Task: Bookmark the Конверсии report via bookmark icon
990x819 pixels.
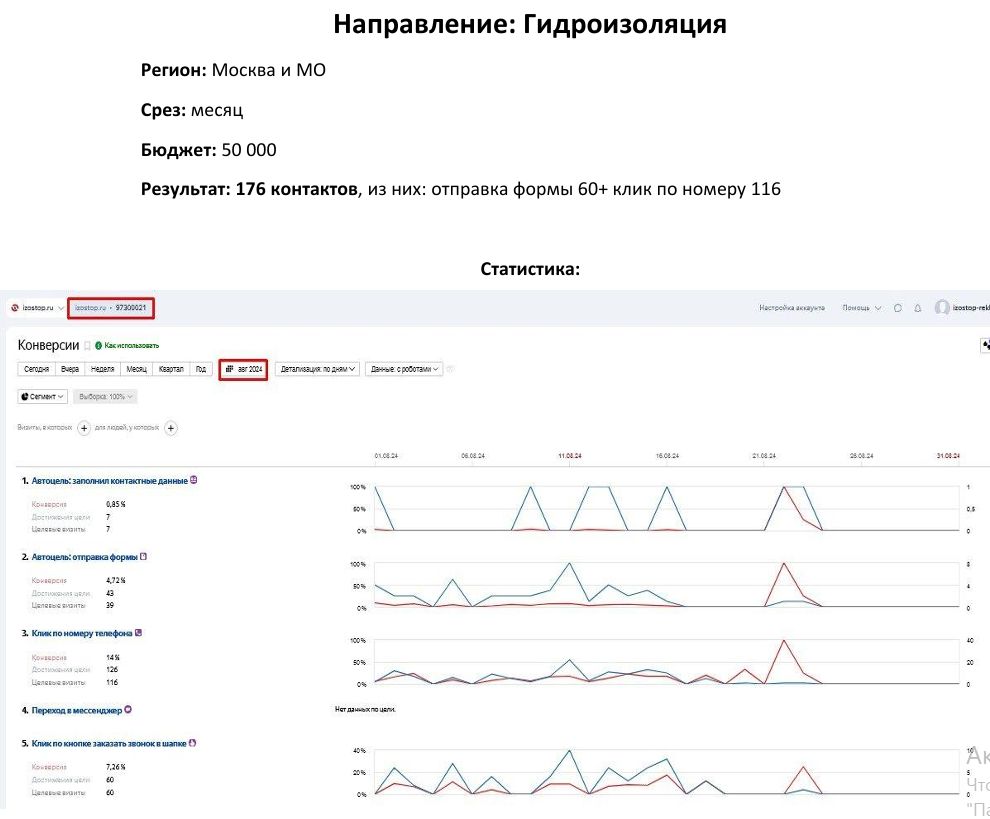Action: [x=88, y=346]
